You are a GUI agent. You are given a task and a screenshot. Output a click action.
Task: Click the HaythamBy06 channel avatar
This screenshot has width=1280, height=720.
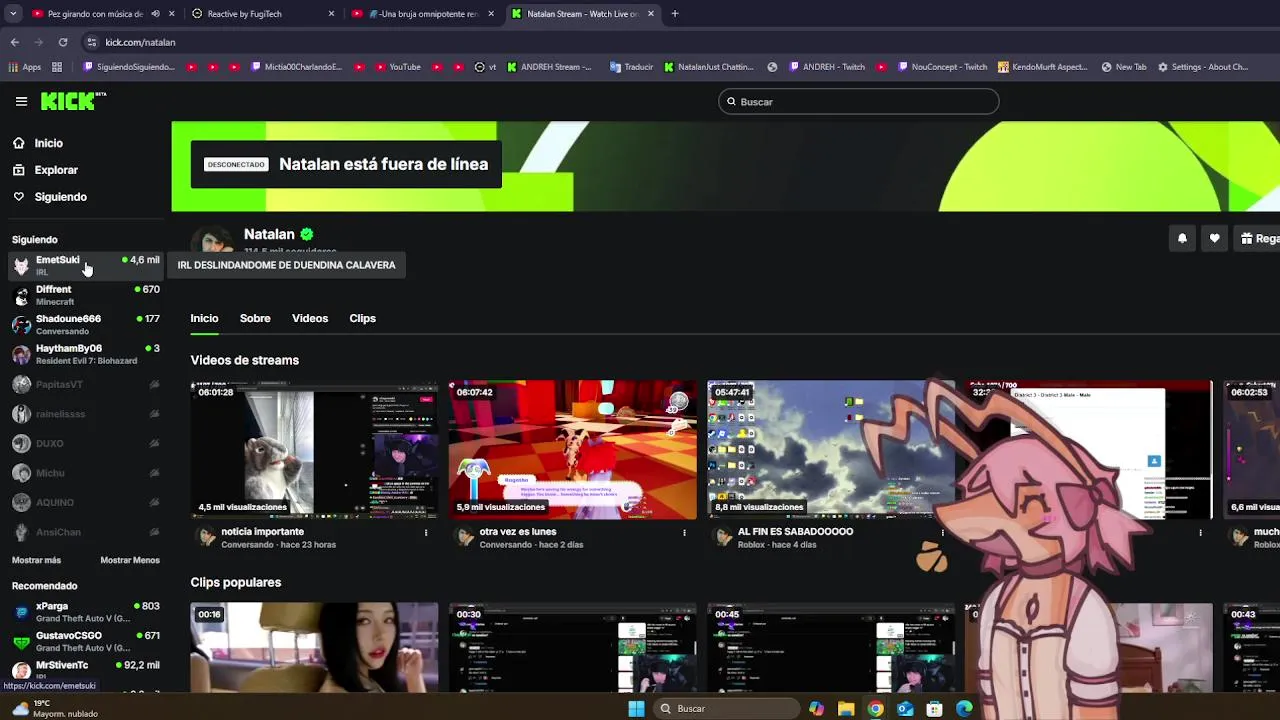coord(21,354)
